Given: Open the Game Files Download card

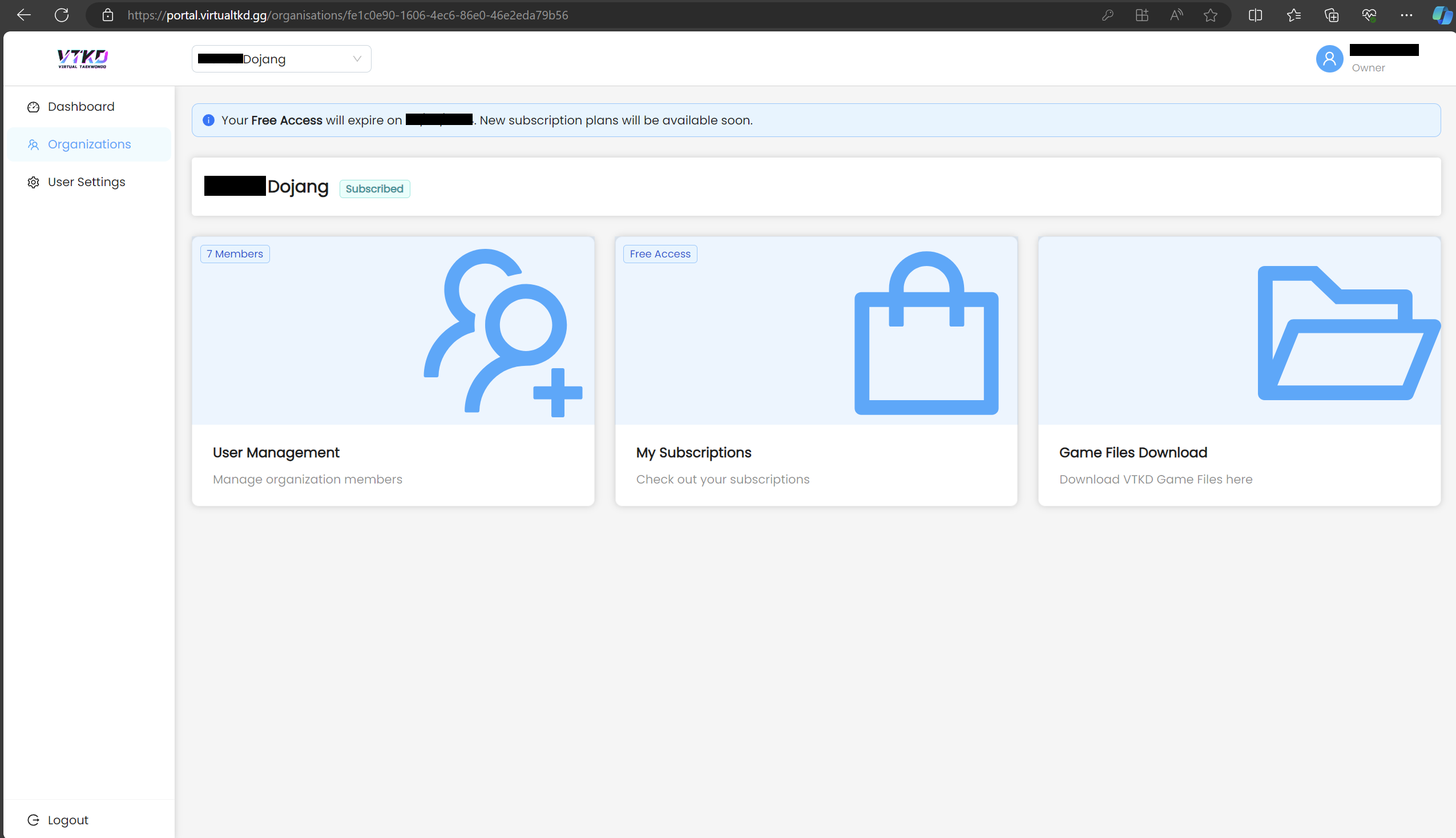Looking at the screenshot, I should (x=1133, y=452).
